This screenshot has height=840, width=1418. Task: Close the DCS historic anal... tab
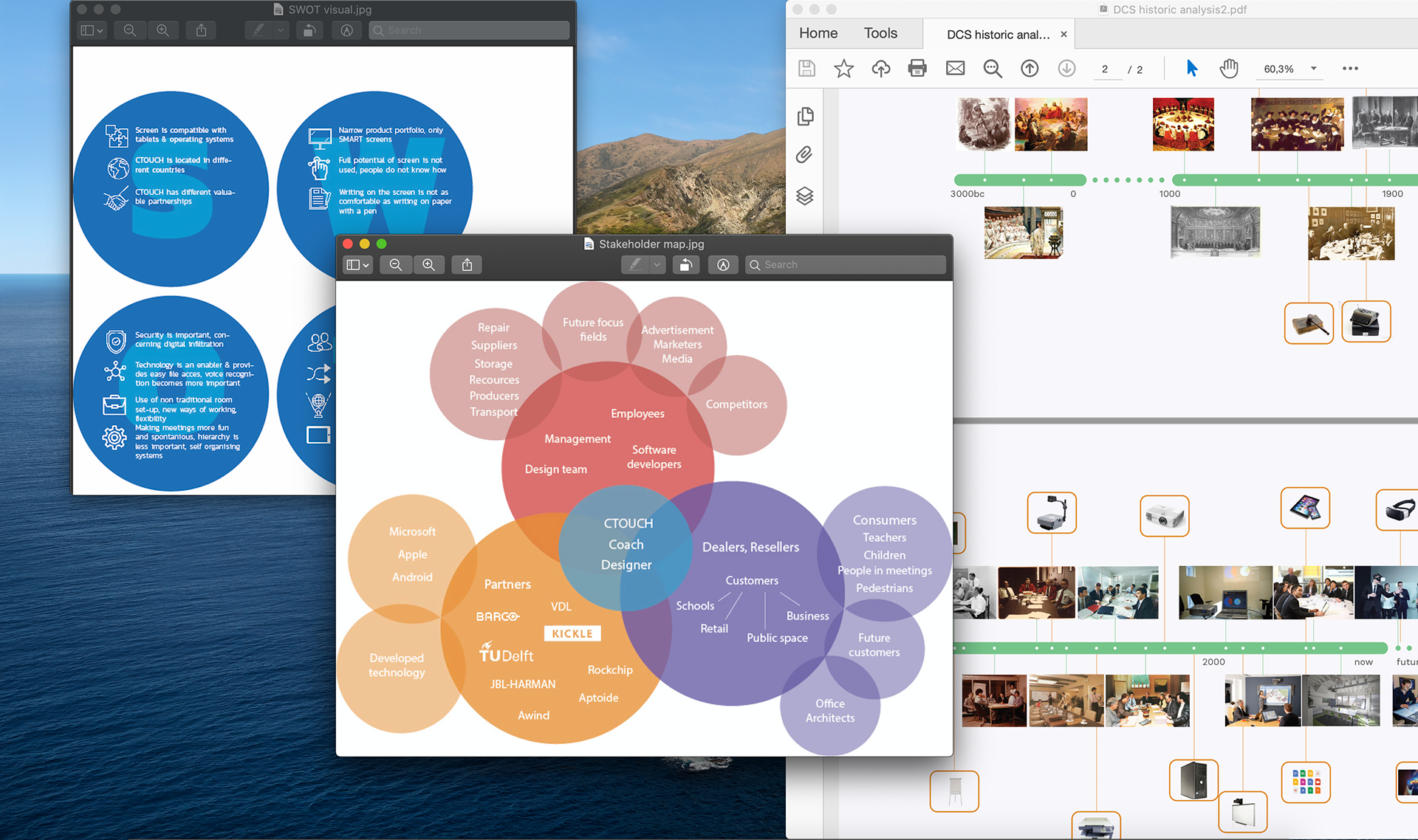pos(1063,34)
